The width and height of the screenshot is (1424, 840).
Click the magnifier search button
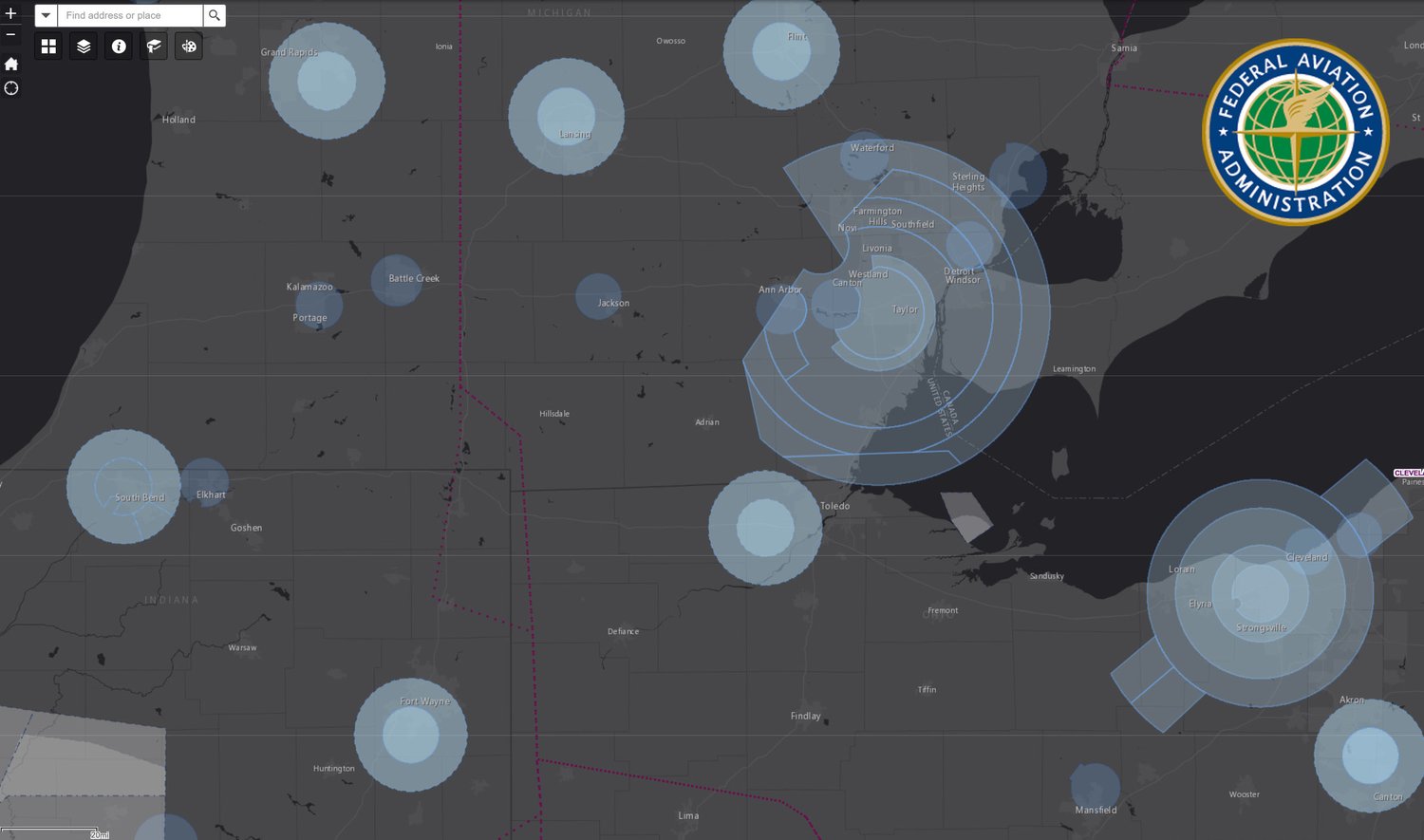coord(215,15)
